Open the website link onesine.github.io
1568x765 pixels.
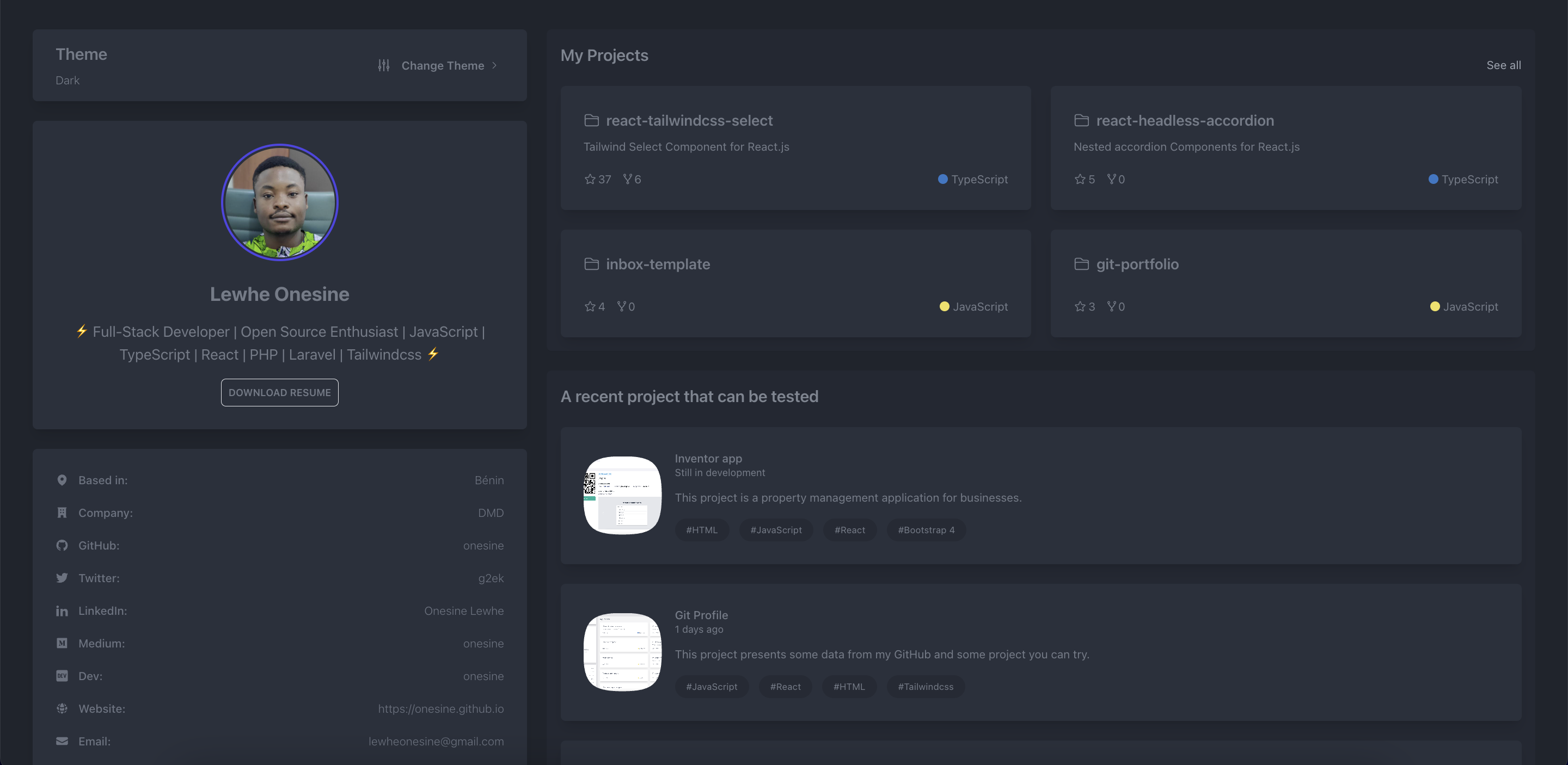pyautogui.click(x=440, y=708)
